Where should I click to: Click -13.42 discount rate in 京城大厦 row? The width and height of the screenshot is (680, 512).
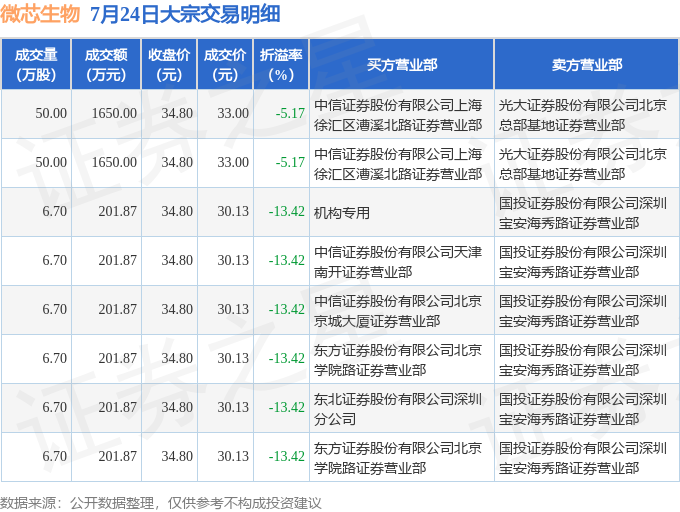287,310
